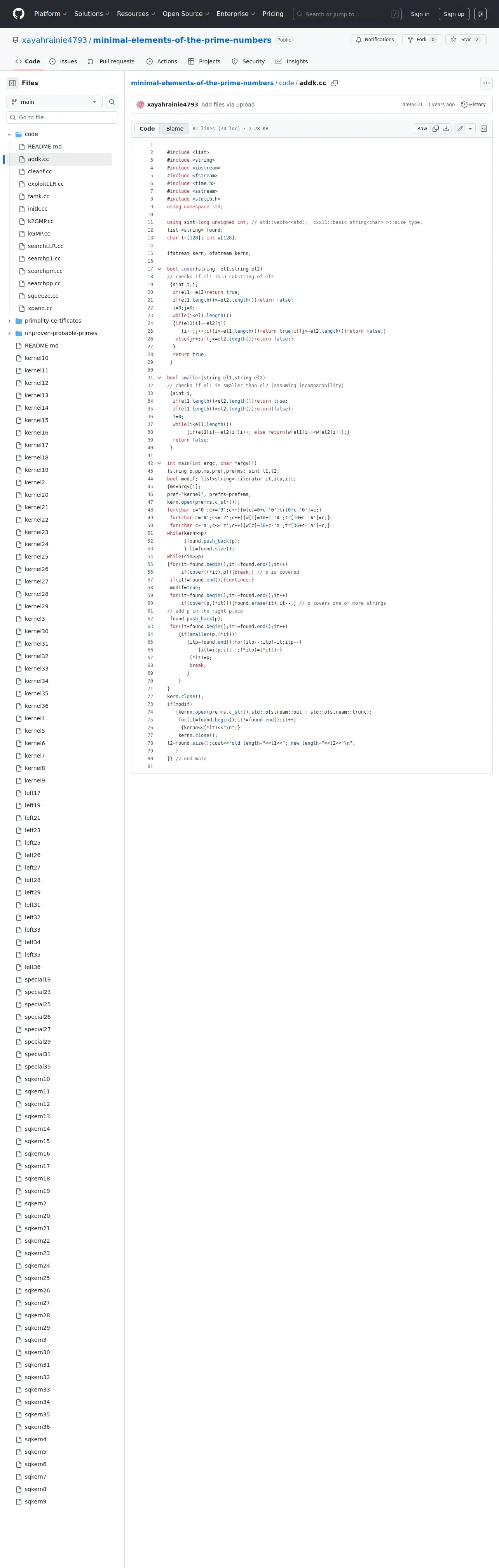
Task: Collapse the code folder chevron
Action: (9, 134)
